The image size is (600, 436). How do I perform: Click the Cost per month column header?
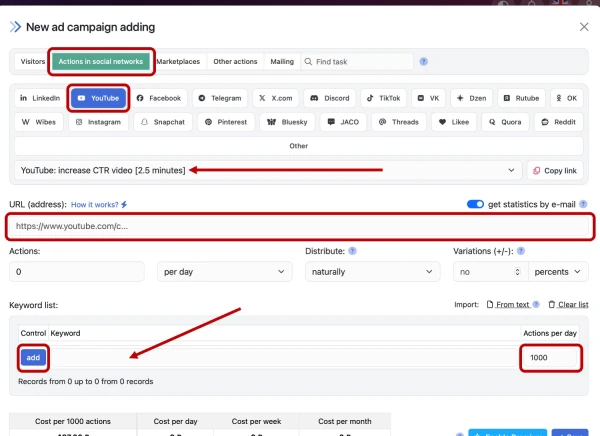(344, 421)
